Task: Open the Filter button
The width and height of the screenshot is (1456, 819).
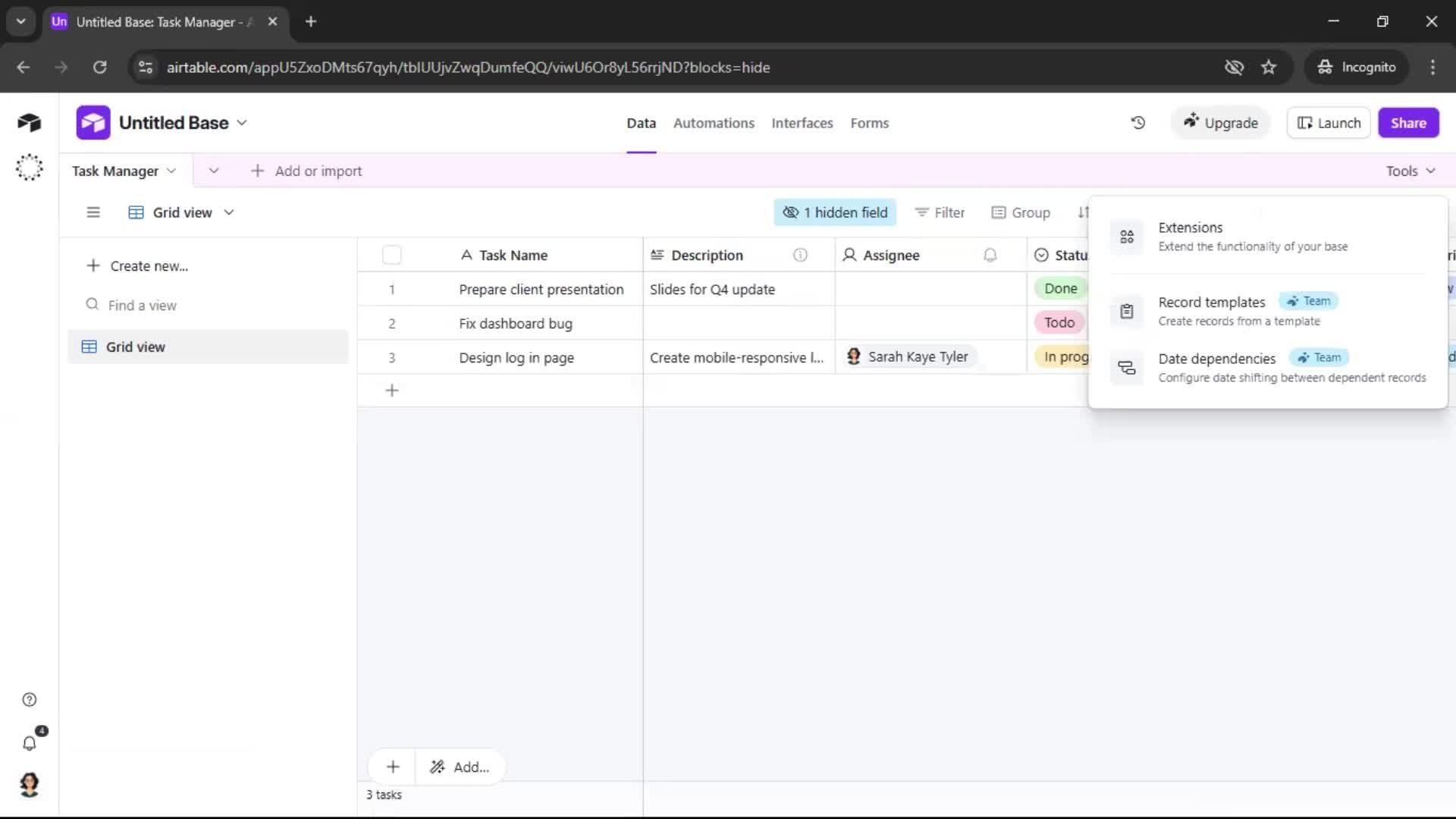Action: (x=940, y=212)
